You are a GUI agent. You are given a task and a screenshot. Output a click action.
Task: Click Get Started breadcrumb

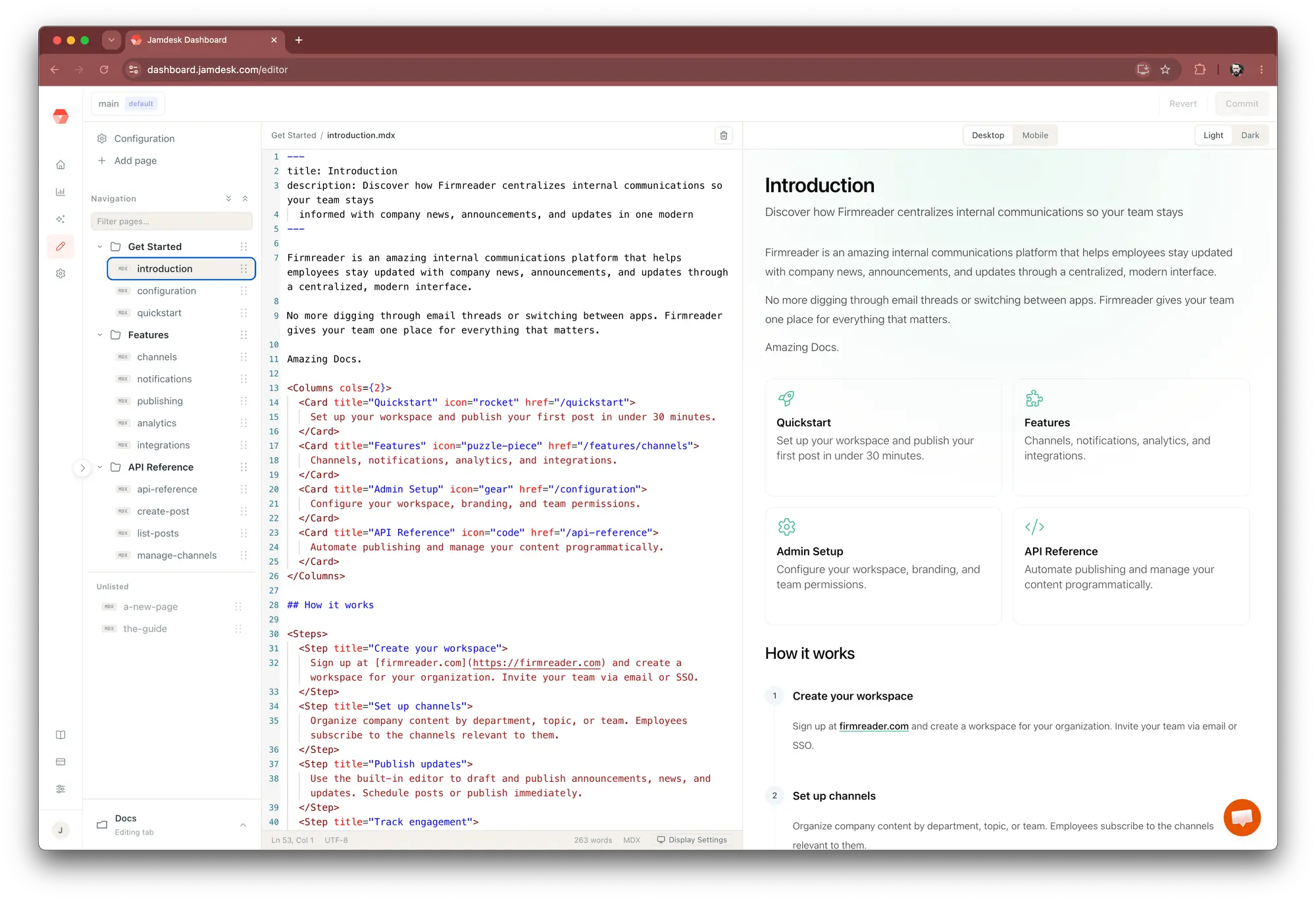293,135
